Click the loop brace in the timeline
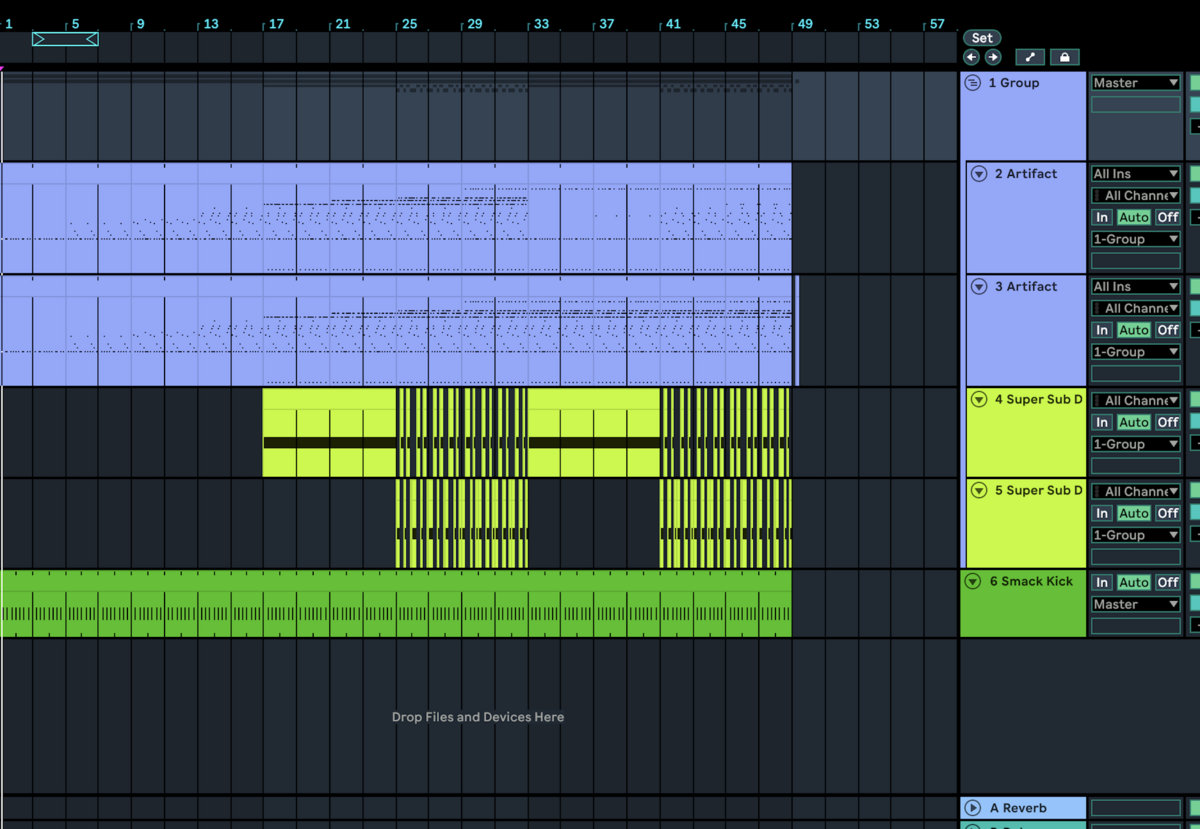The height and width of the screenshot is (829, 1200). pyautogui.click(x=65, y=39)
